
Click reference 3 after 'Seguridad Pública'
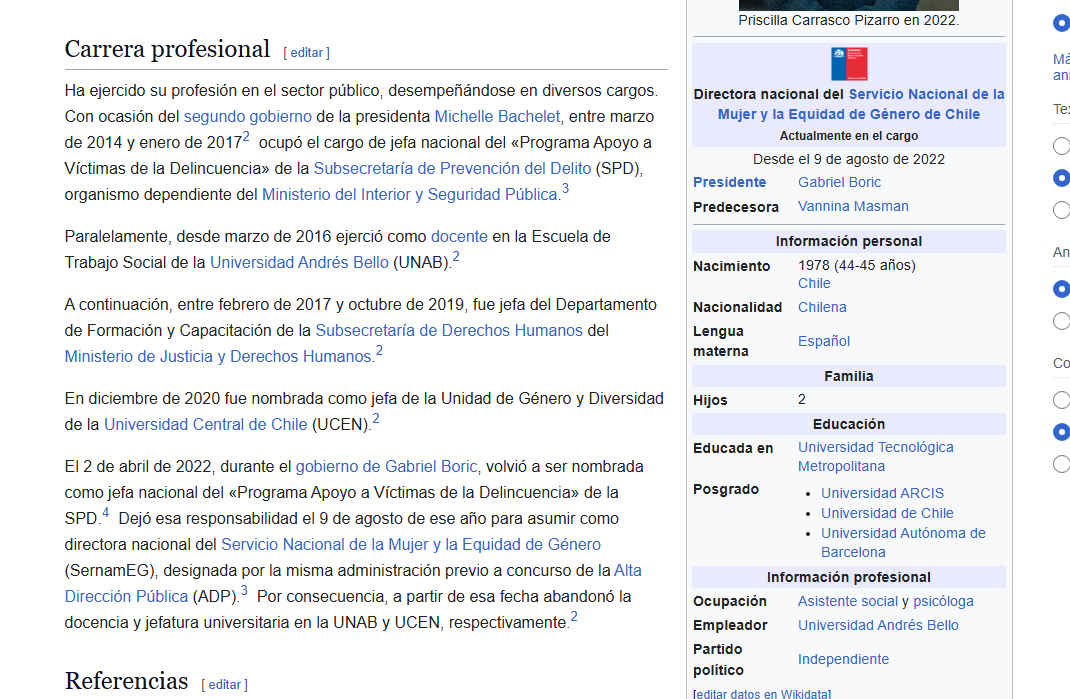coord(565,188)
